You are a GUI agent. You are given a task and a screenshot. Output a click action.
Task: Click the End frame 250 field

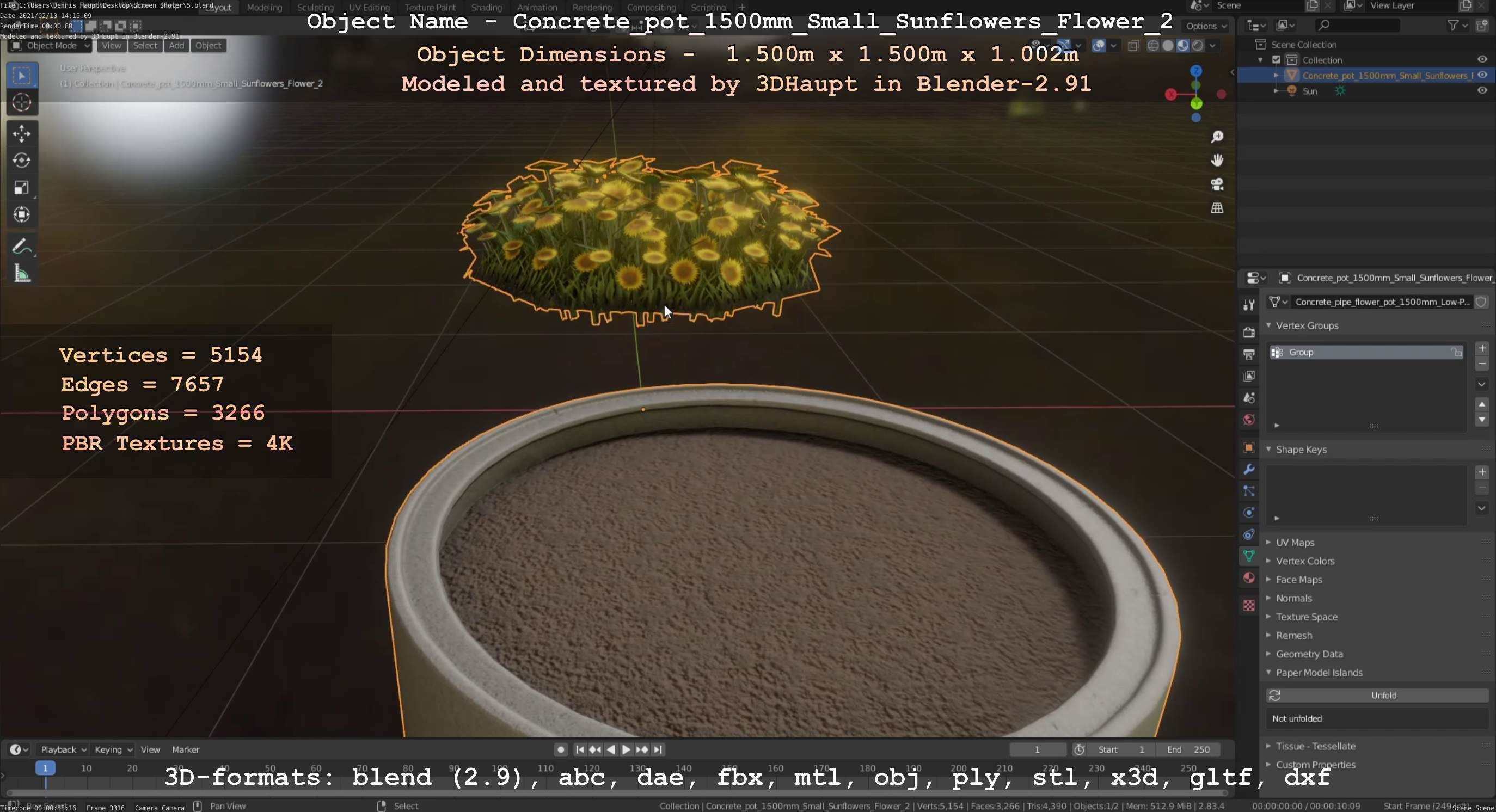pyautogui.click(x=1188, y=749)
